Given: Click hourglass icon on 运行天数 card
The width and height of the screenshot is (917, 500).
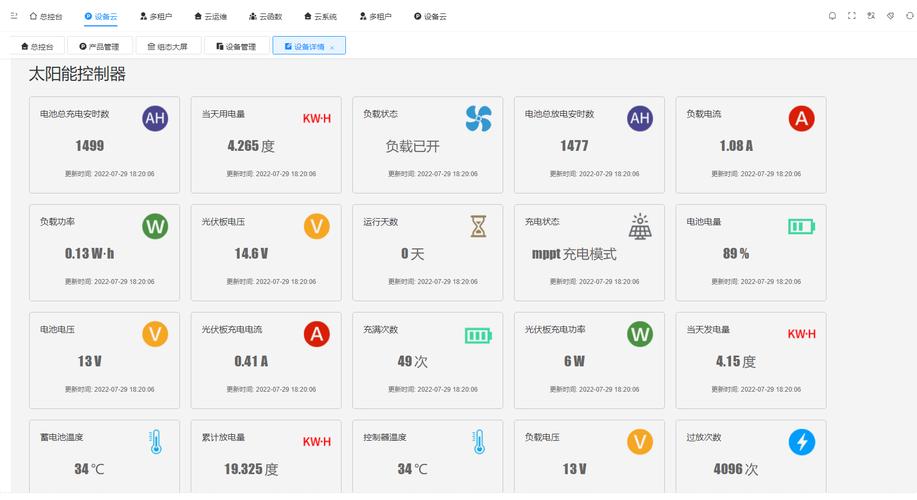Looking at the screenshot, I should (x=478, y=226).
